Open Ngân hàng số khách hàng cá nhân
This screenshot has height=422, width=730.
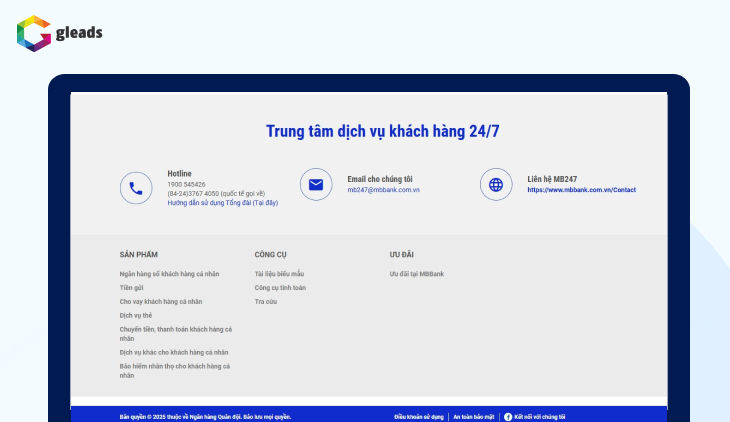pyautogui.click(x=169, y=273)
